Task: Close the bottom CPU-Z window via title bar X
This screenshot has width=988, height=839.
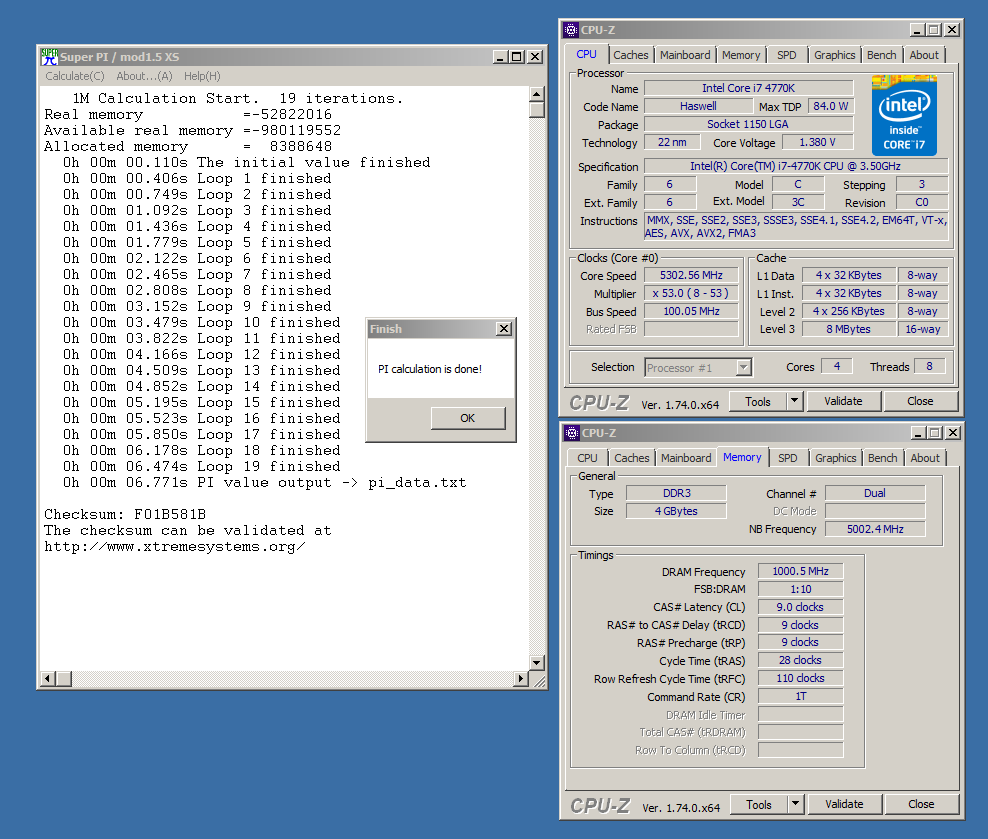Action: [953, 433]
